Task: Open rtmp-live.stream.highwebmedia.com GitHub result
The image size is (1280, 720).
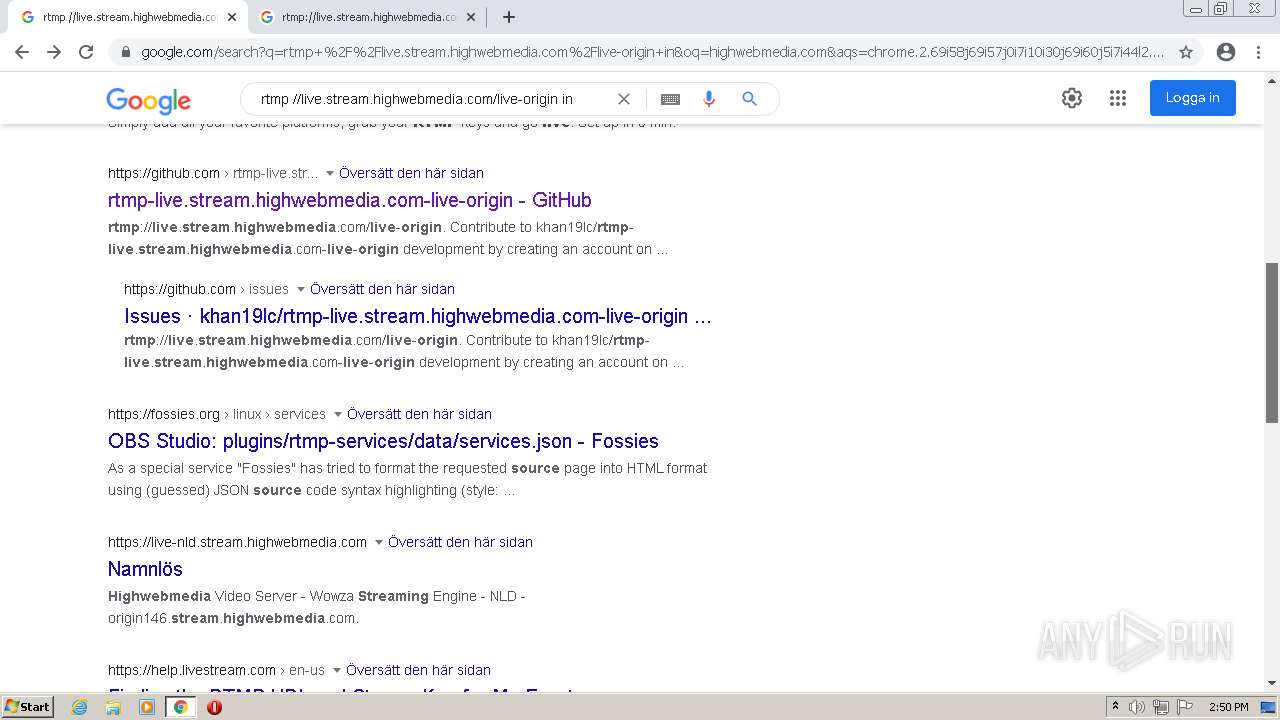Action: tap(350, 200)
